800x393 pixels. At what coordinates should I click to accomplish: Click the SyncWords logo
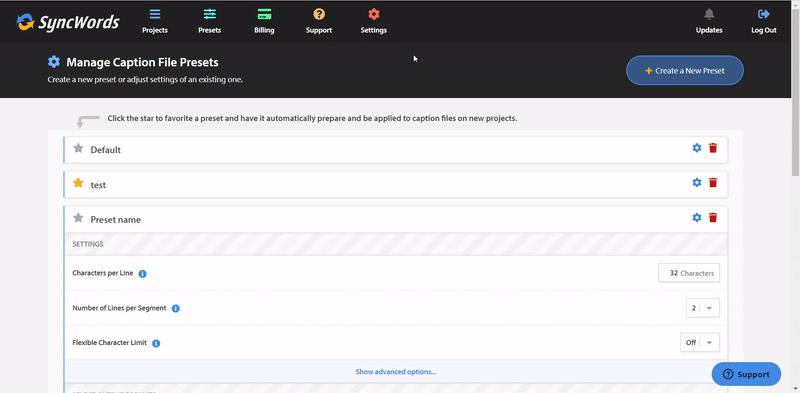68,21
